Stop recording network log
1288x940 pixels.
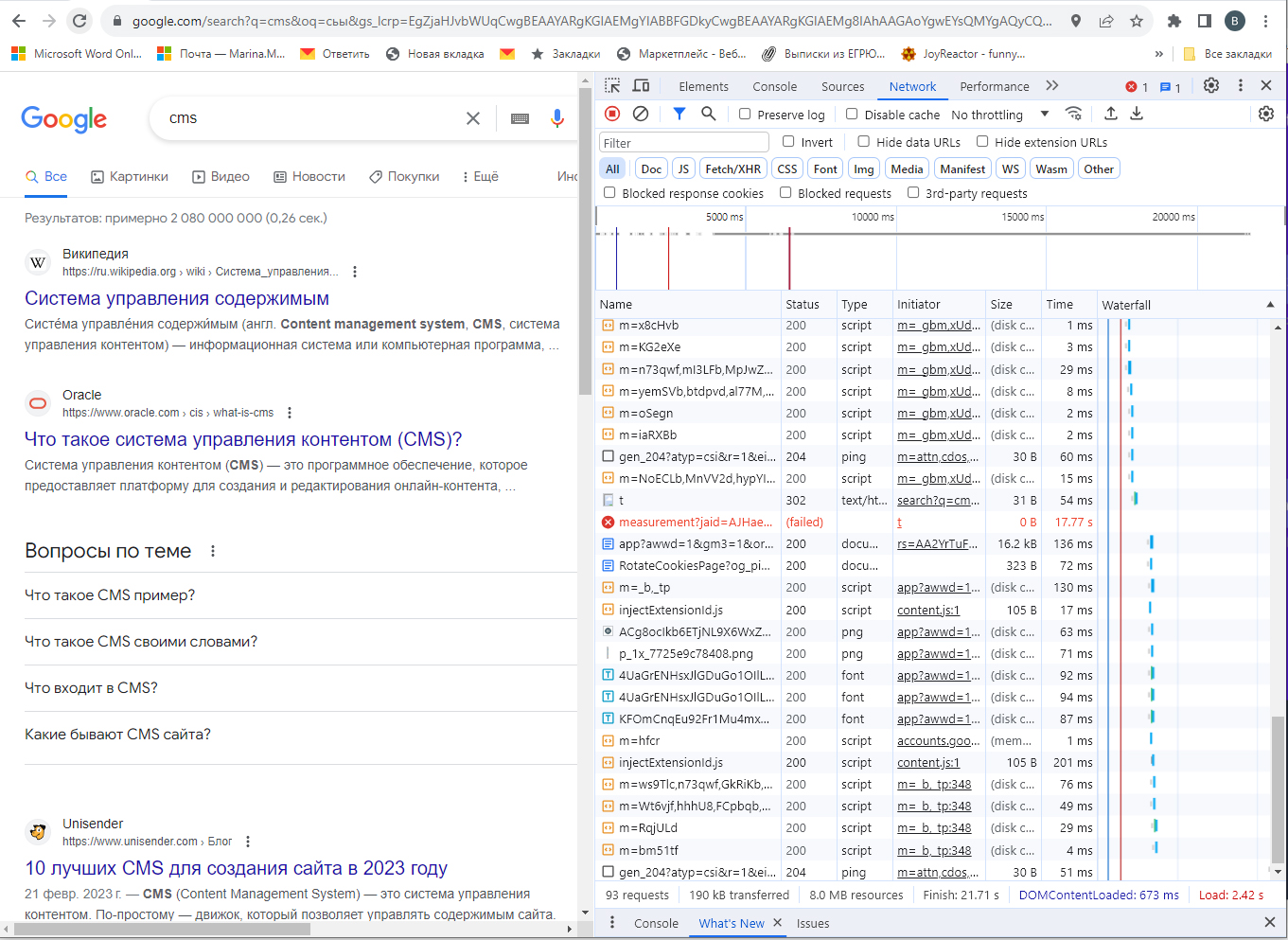[x=612, y=114]
